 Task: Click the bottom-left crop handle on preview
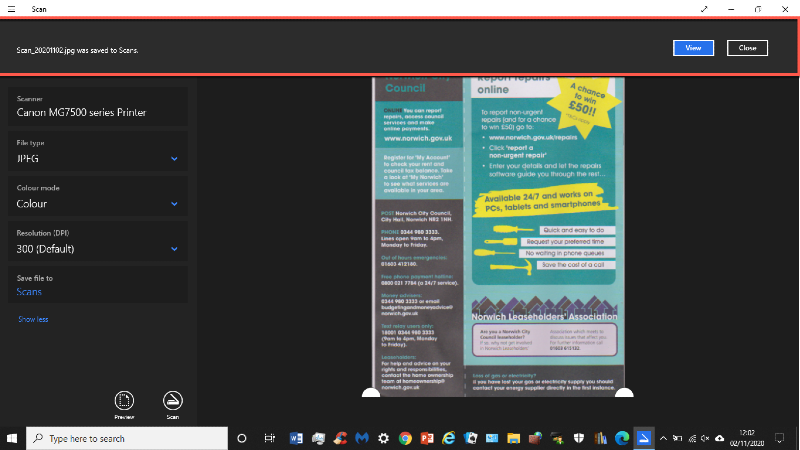pos(371,393)
